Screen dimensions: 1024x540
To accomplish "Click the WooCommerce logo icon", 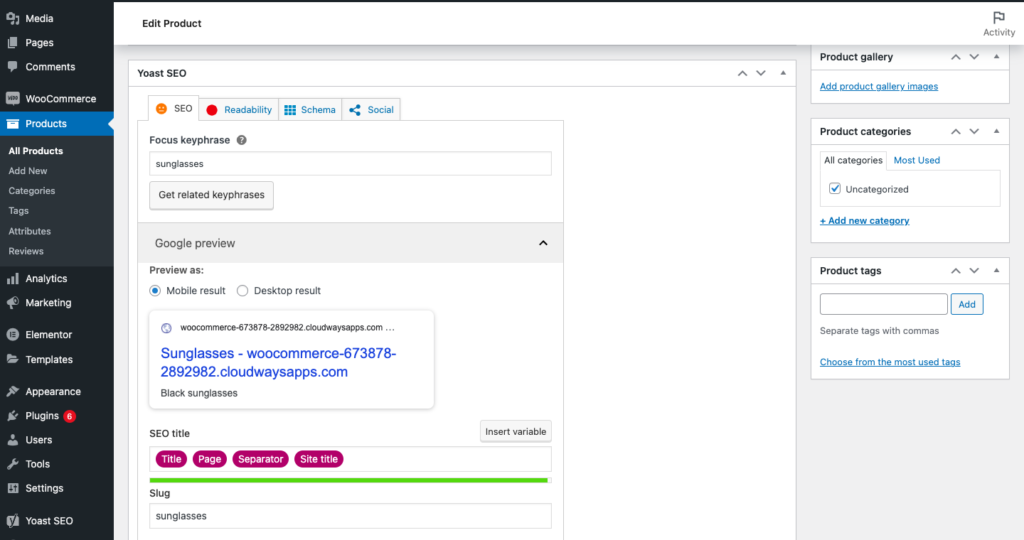I will pos(12,99).
